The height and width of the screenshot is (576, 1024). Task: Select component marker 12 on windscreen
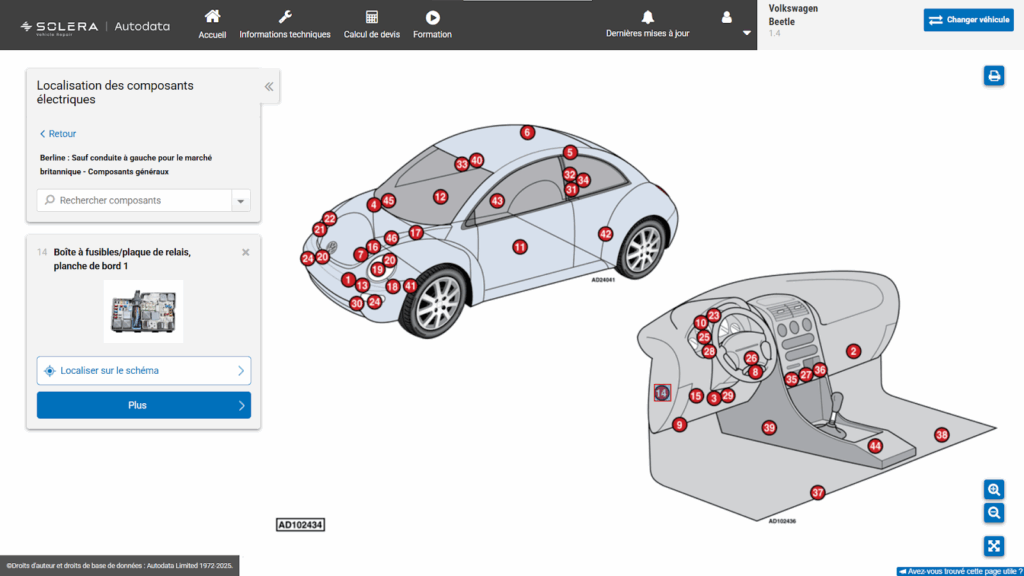[440, 197]
